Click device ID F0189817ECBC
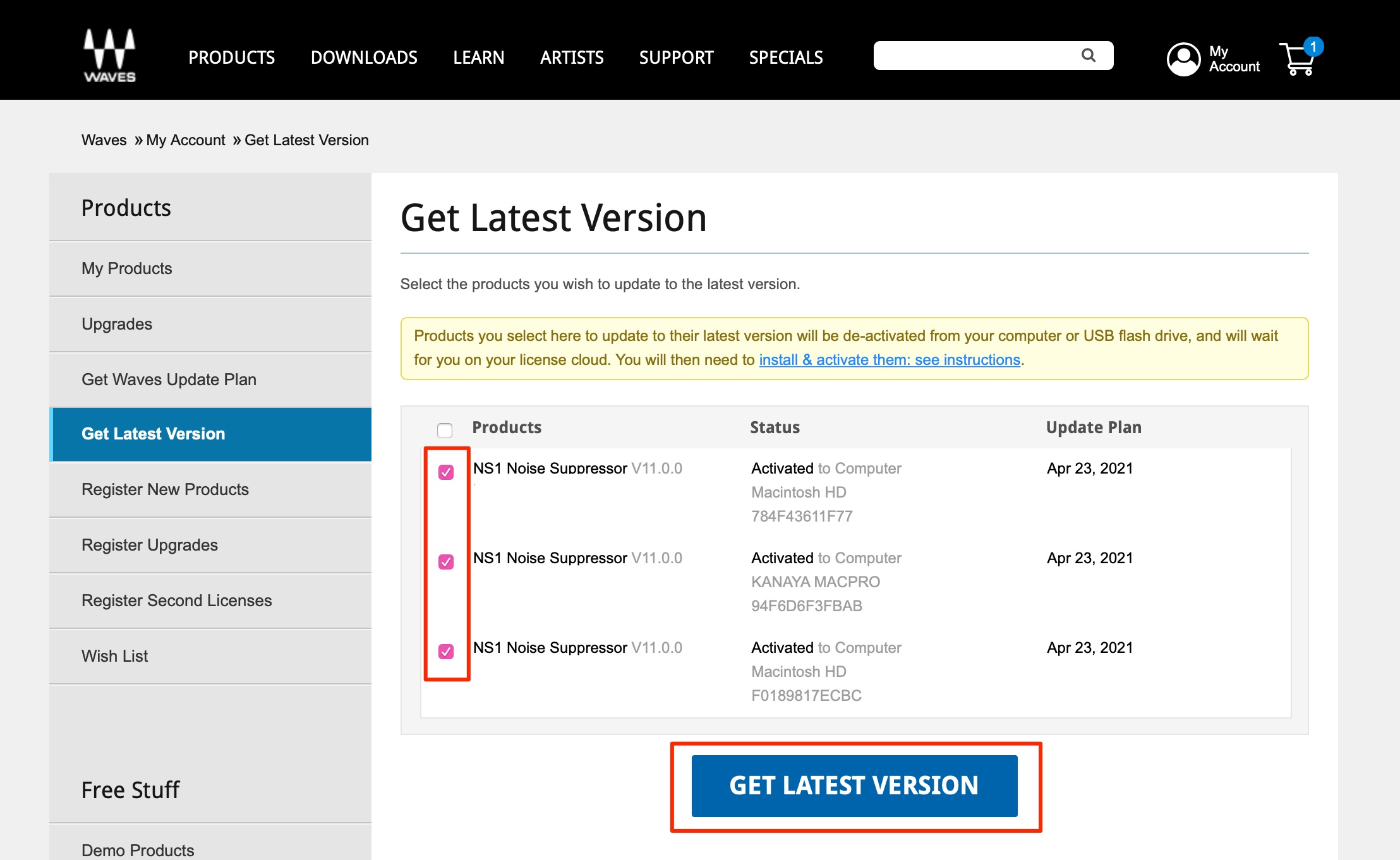This screenshot has width=1400, height=860. click(x=806, y=696)
